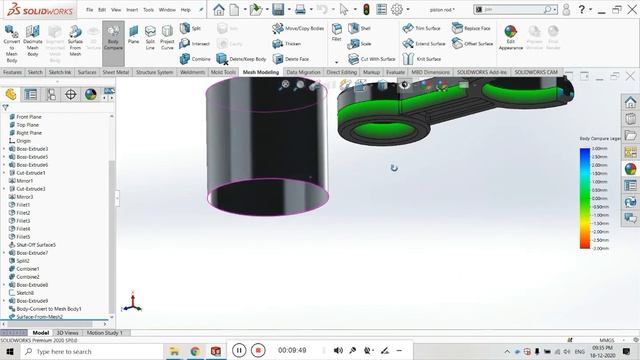640x360 pixels.
Task: Switch to the Features tab
Action: [13, 72]
